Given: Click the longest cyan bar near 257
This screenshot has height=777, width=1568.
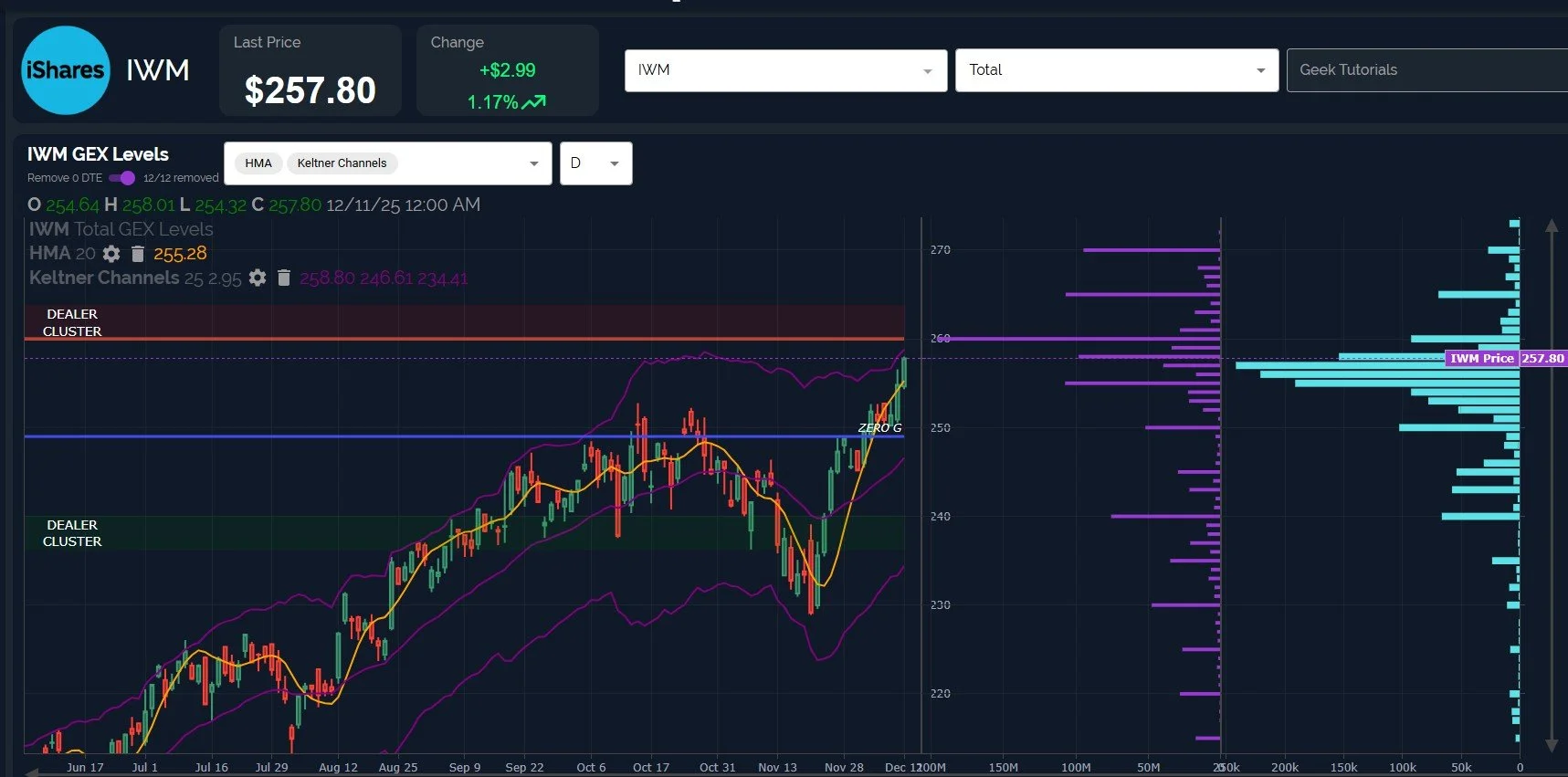Looking at the screenshot, I should tap(1377, 365).
